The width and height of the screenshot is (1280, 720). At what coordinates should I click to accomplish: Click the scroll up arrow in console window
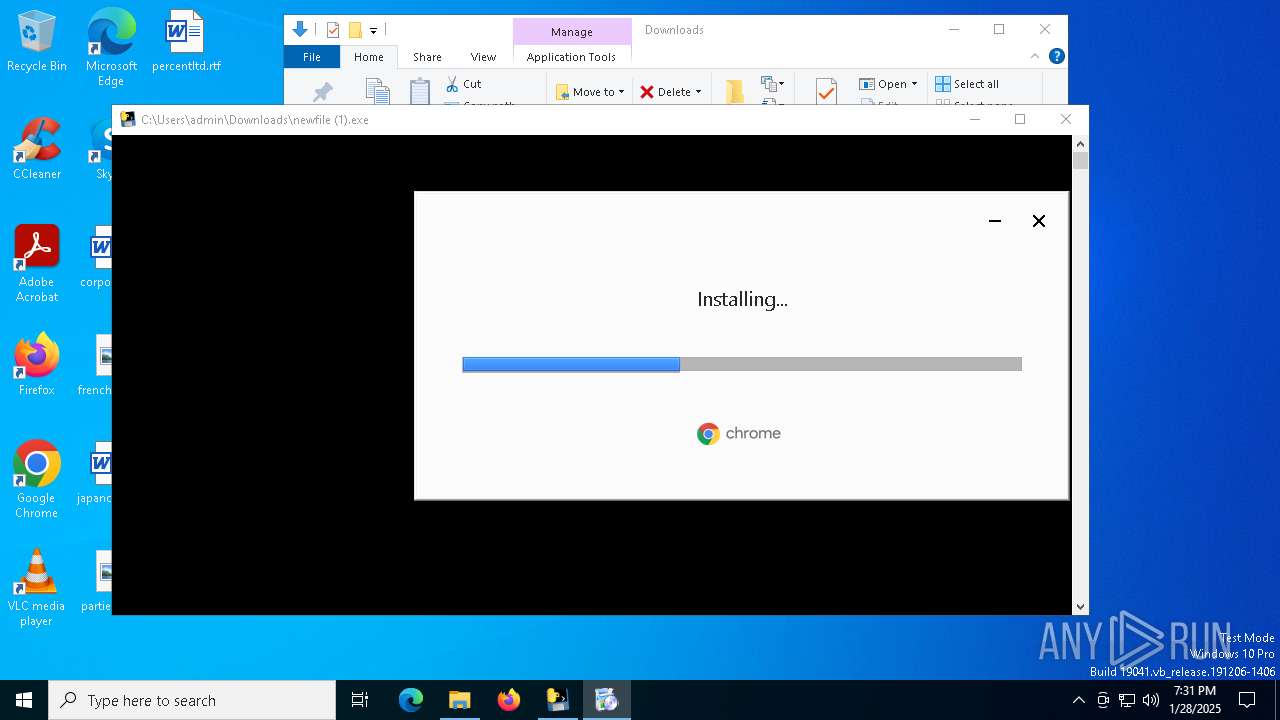click(x=1080, y=143)
